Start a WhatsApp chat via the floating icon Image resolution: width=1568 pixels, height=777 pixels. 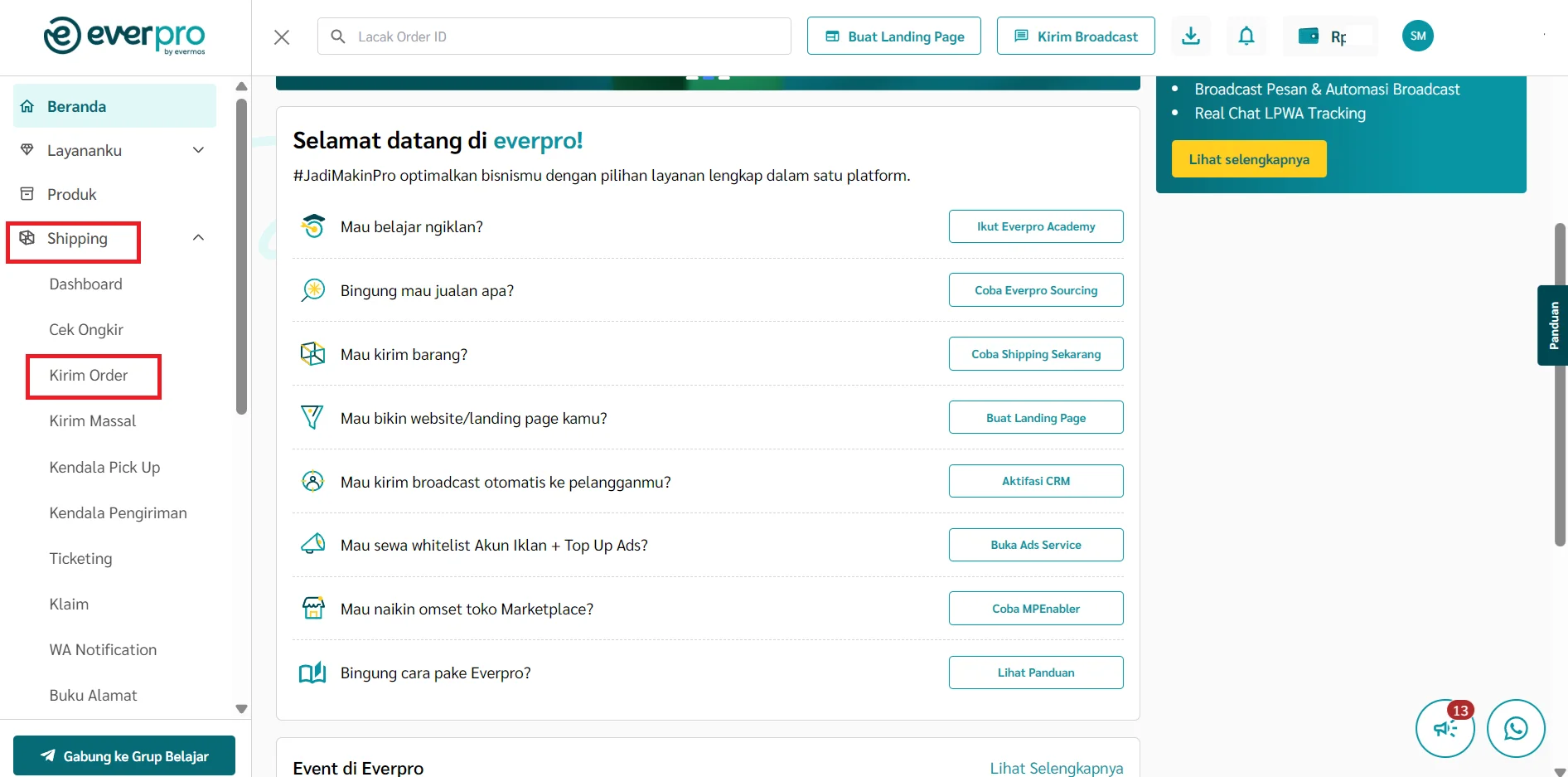point(1517,728)
